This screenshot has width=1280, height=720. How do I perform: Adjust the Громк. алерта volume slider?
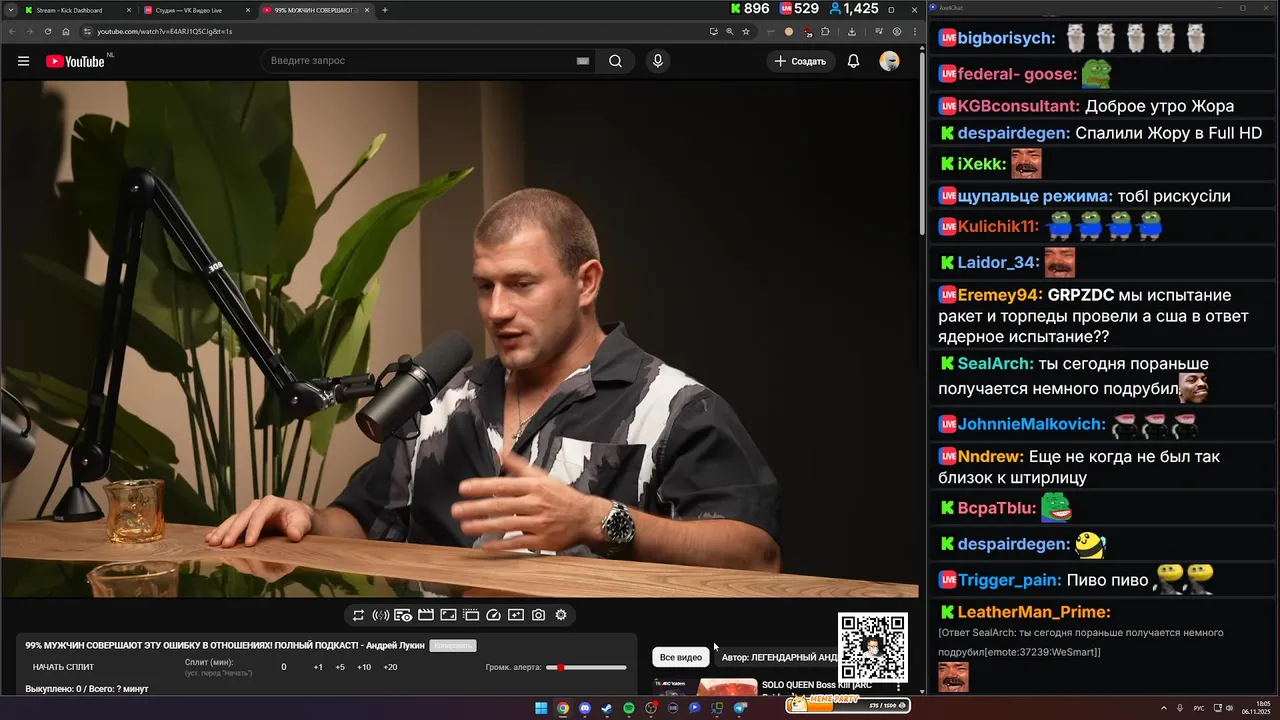coord(586,667)
